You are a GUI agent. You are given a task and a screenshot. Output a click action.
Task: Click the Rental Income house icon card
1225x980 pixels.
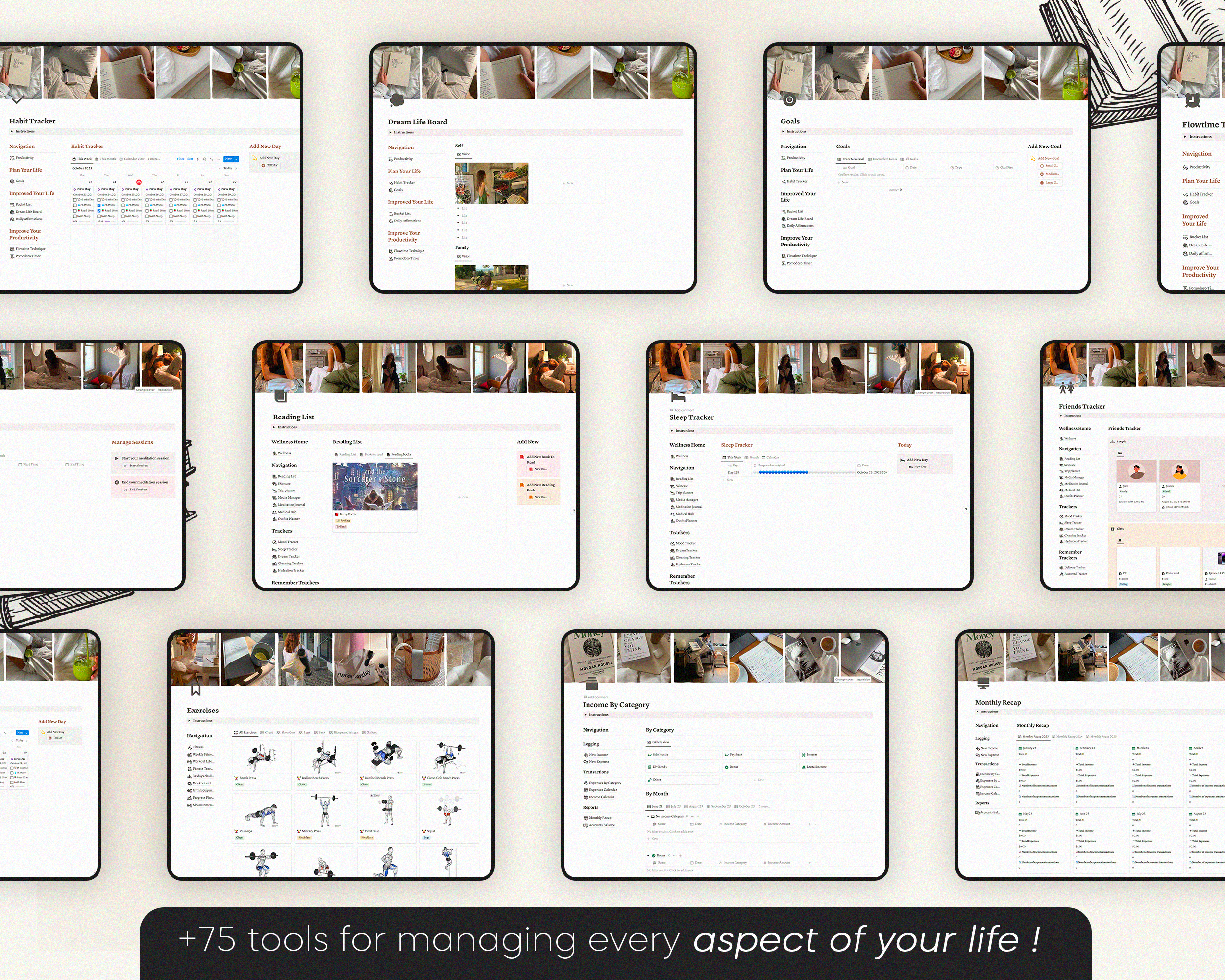[x=804, y=767]
